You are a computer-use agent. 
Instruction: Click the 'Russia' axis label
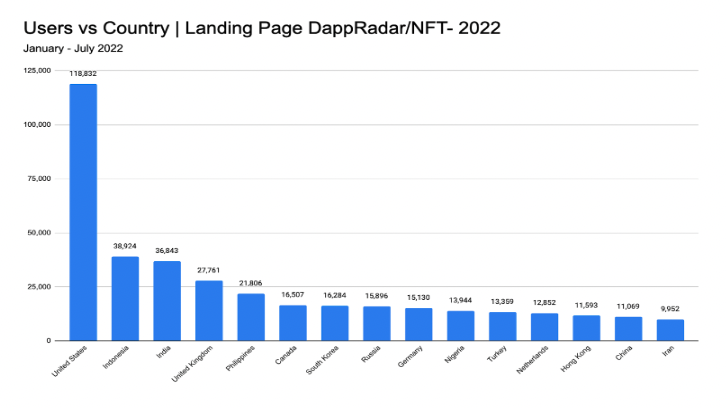pyautogui.click(x=371, y=354)
